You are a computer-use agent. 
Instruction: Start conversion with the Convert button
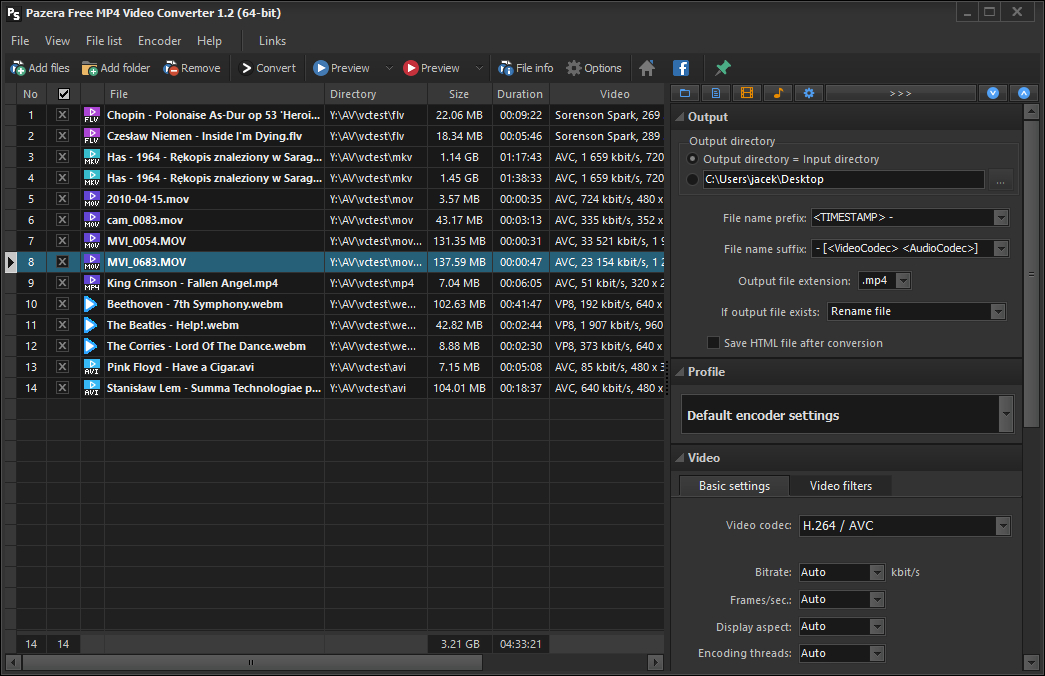tap(268, 68)
